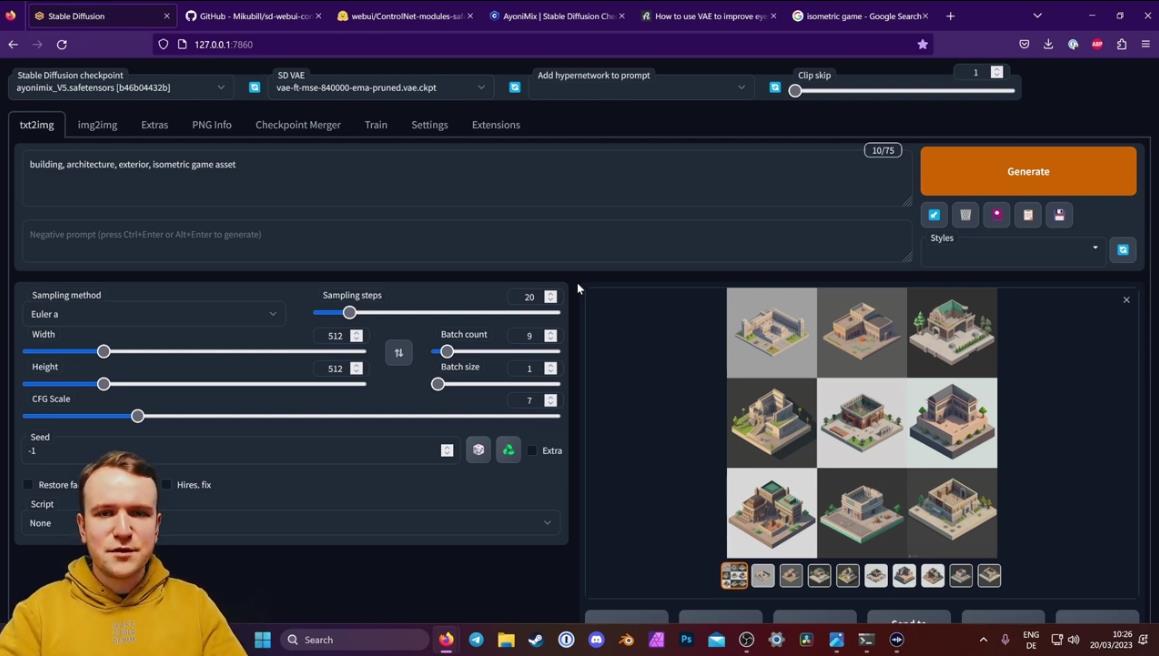1159x656 pixels.
Task: Click the Send to button below the gallery
Action: tap(911, 622)
